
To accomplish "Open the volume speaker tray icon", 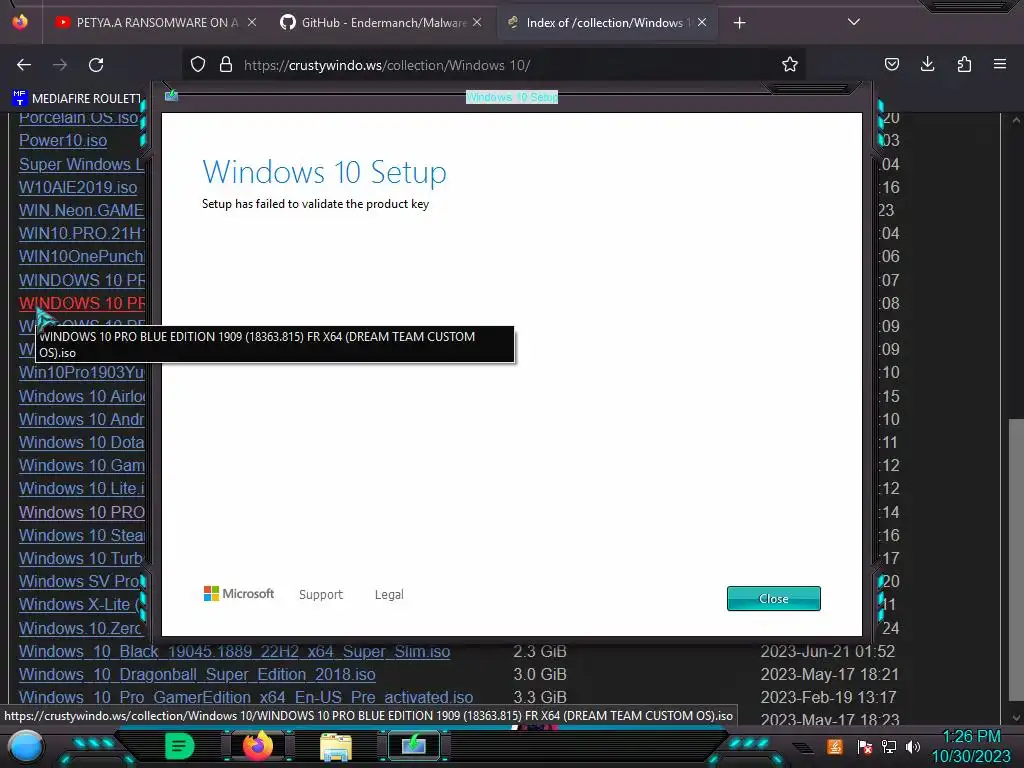I will click(913, 747).
